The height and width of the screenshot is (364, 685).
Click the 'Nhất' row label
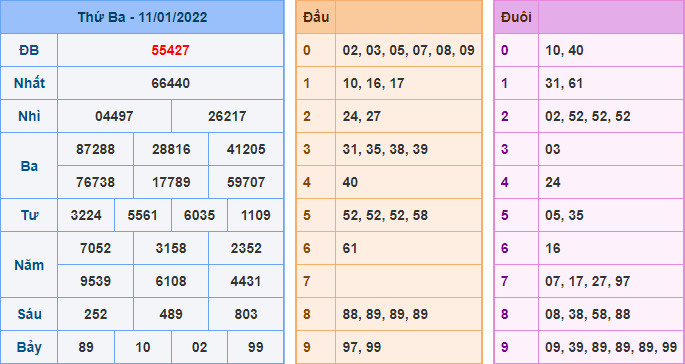point(29,83)
